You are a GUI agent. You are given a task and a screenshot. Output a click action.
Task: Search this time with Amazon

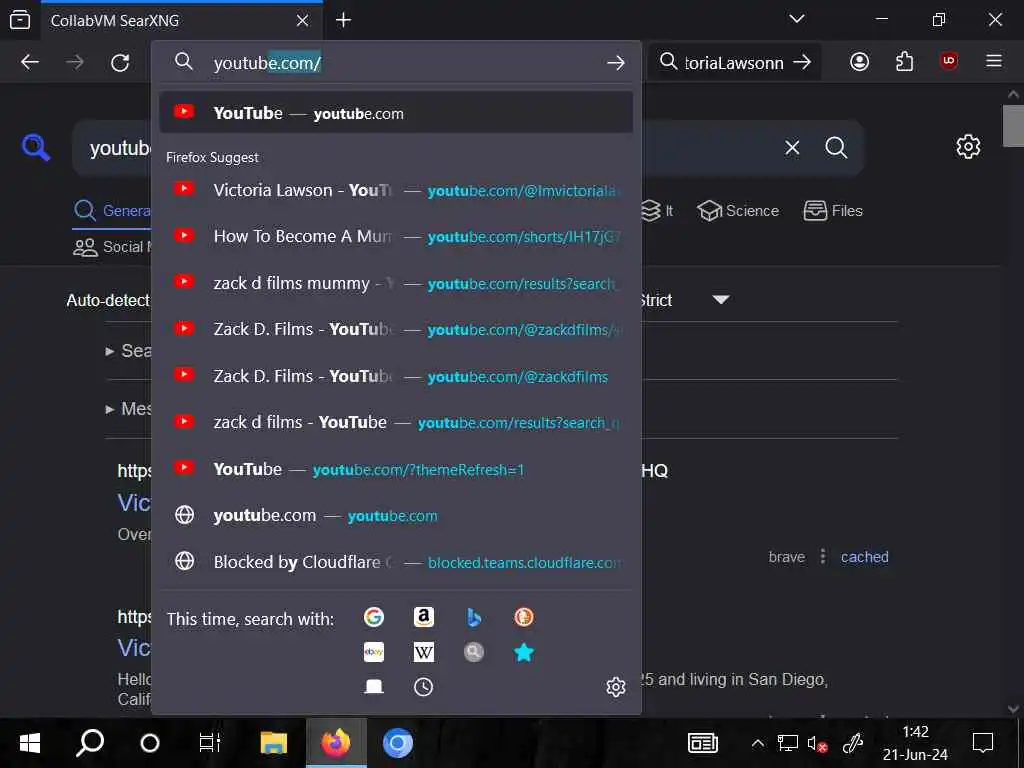[x=424, y=616]
